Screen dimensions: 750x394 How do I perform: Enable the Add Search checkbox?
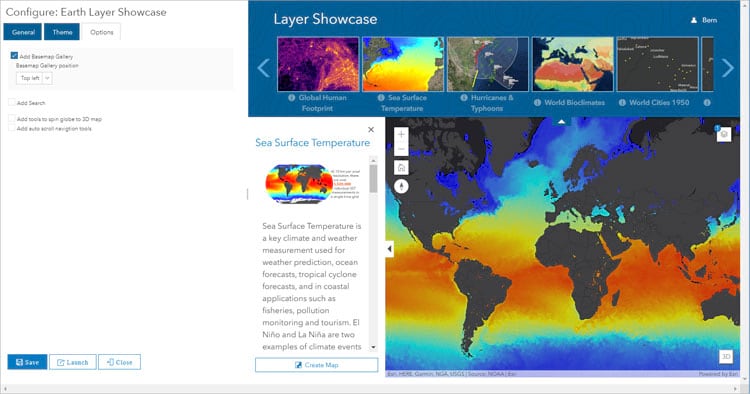(x=12, y=102)
